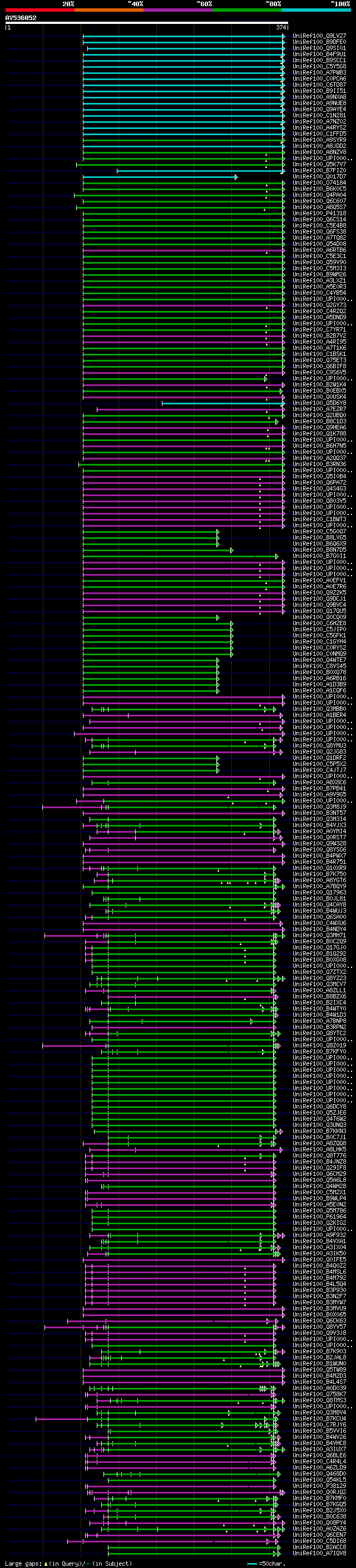Open hit UniRef100_C5Y5G8
The width and height of the screenshot is (356, 1568).
tap(319, 66)
